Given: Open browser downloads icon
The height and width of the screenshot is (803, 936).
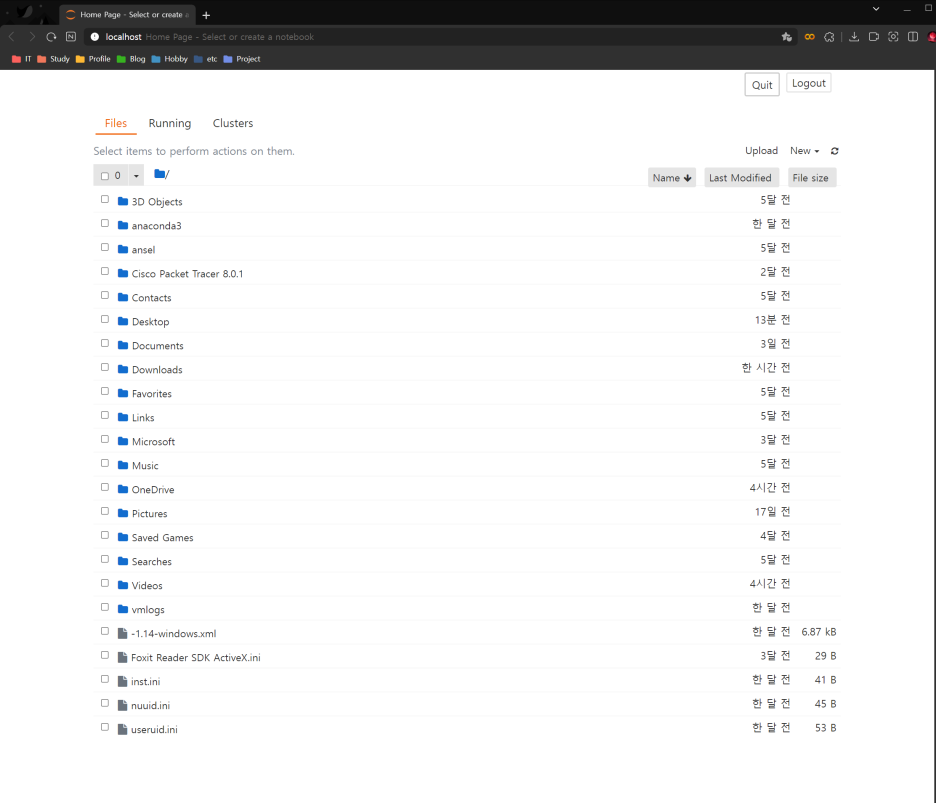Looking at the screenshot, I should coord(854,37).
